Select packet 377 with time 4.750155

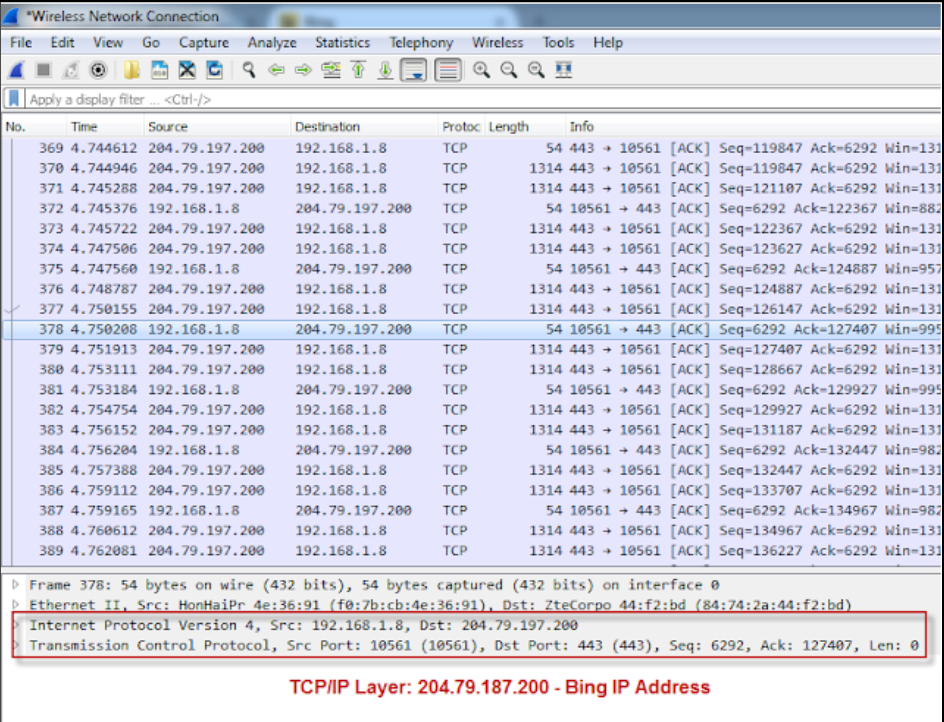click(472, 309)
